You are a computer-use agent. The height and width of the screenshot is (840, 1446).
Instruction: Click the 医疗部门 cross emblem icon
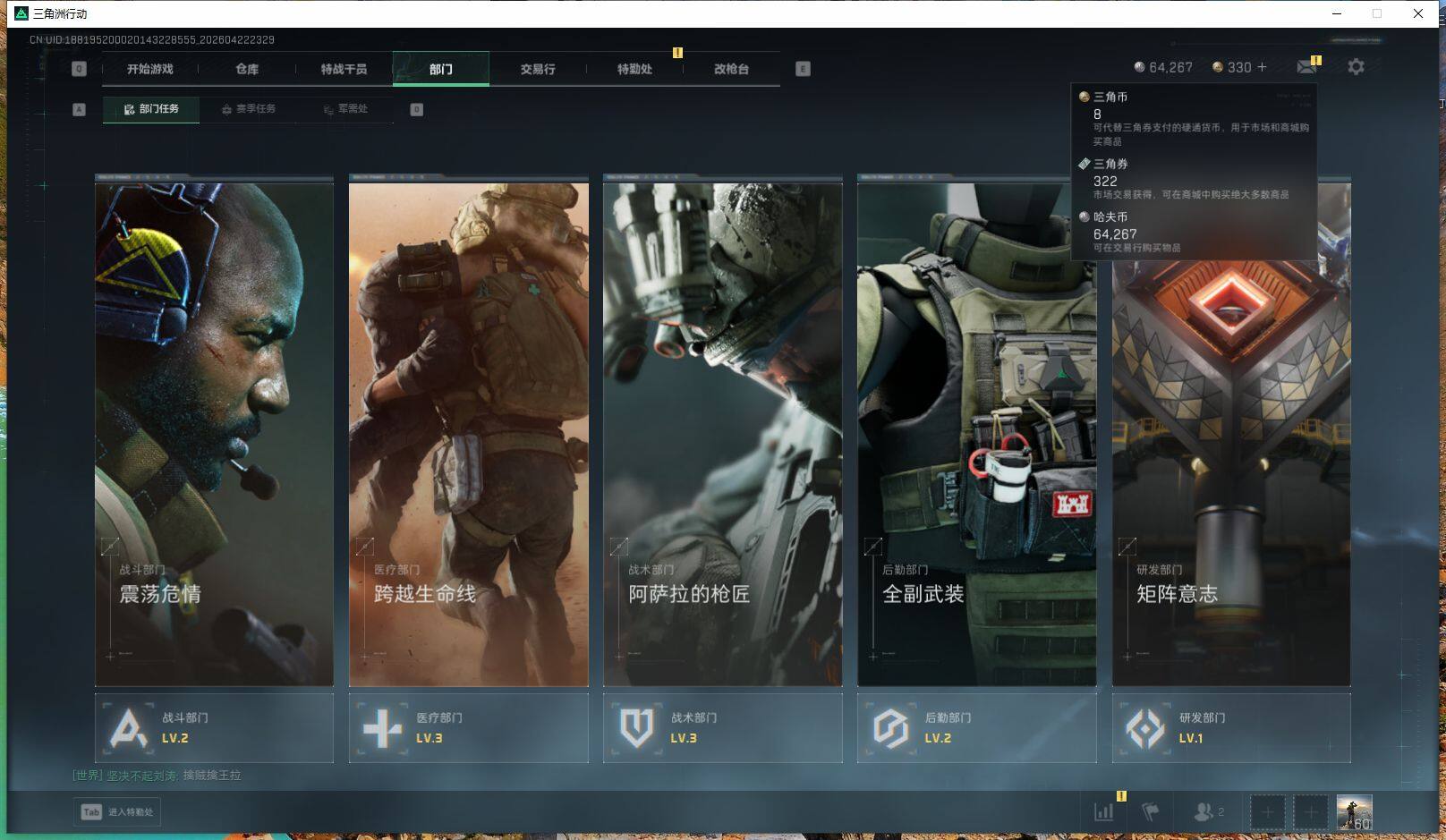click(382, 728)
